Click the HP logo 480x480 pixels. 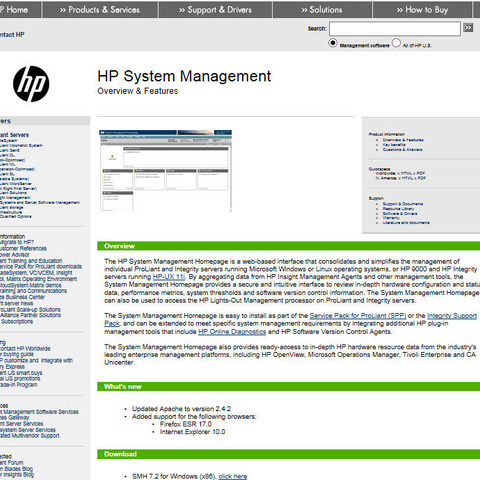[x=31, y=84]
